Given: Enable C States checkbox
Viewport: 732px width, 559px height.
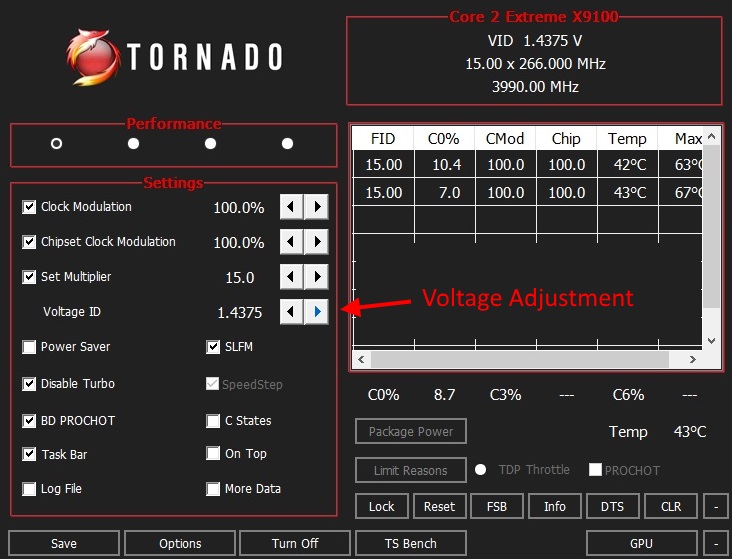Looking at the screenshot, I should (213, 421).
